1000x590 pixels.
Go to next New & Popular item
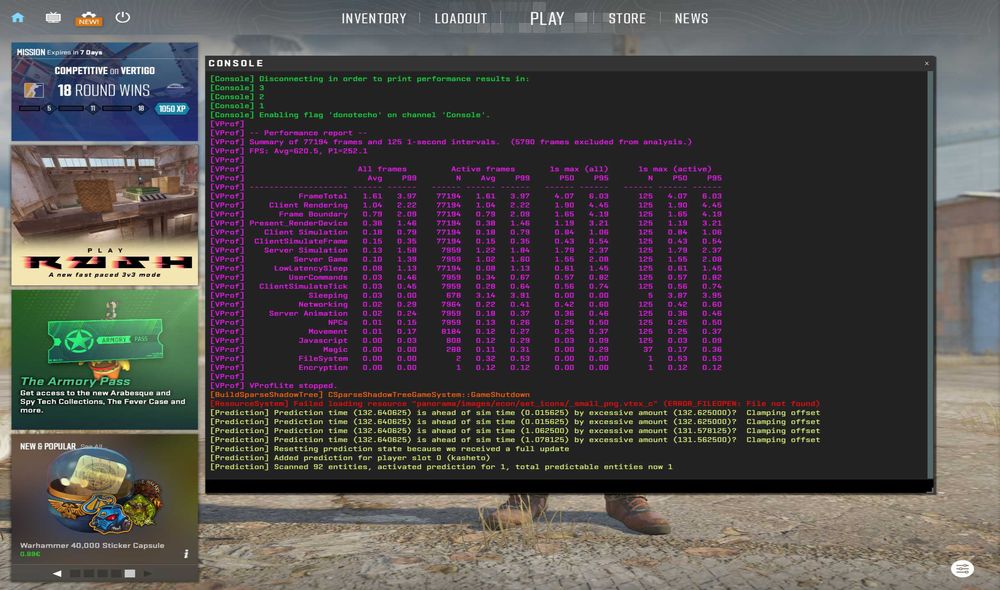[148, 573]
